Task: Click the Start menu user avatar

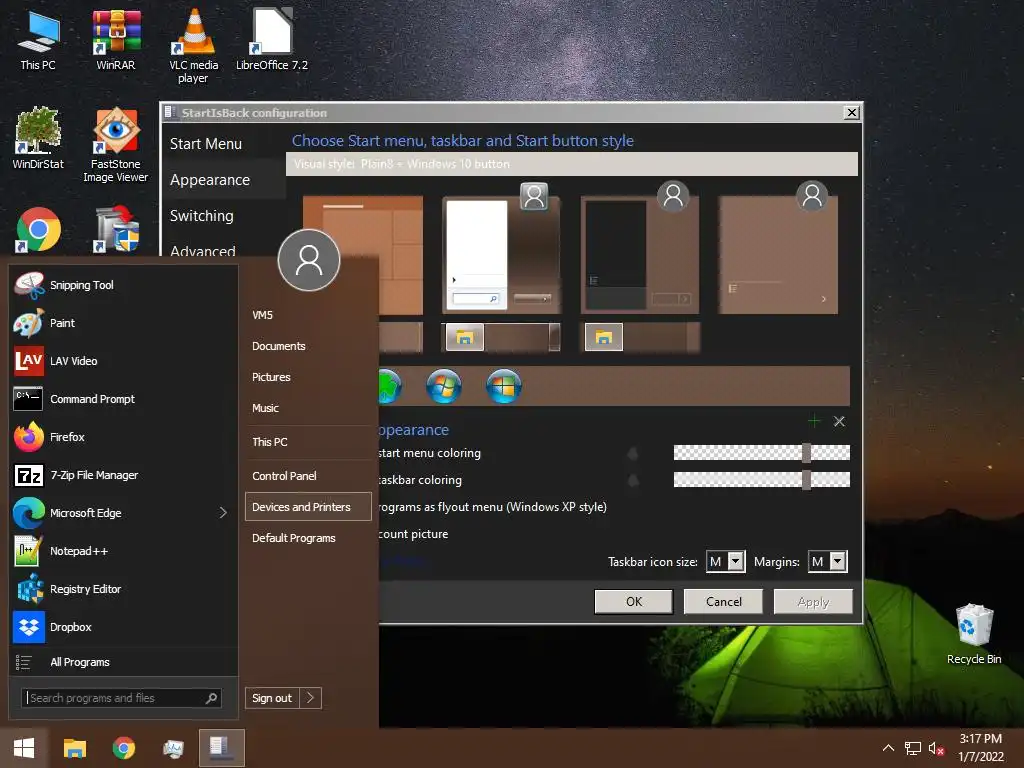Action: (x=309, y=260)
